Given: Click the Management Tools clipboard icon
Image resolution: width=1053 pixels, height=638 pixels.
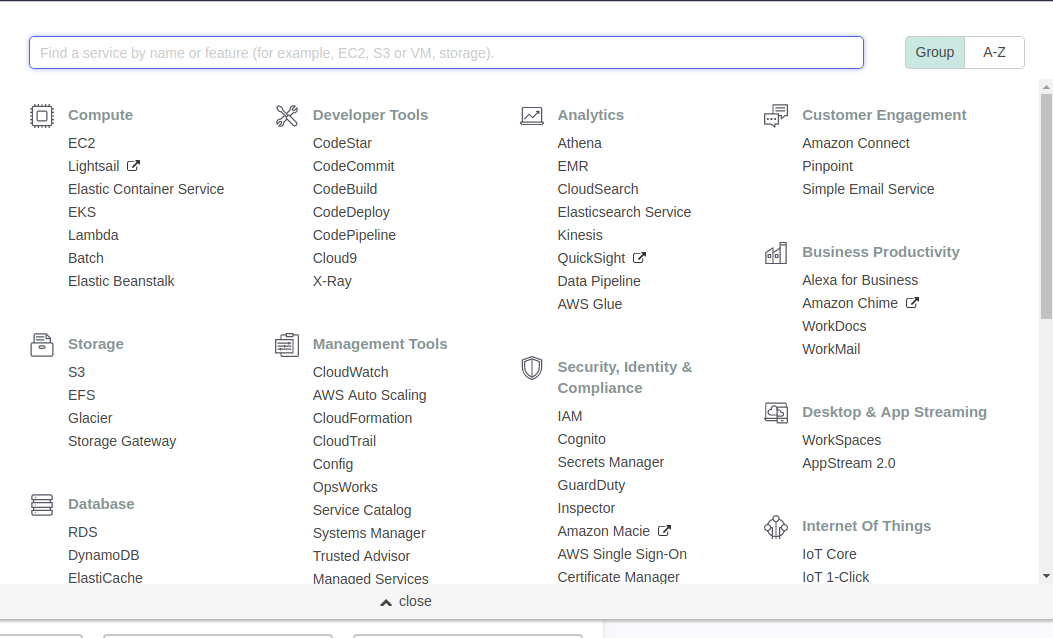Looking at the screenshot, I should pos(287,345).
